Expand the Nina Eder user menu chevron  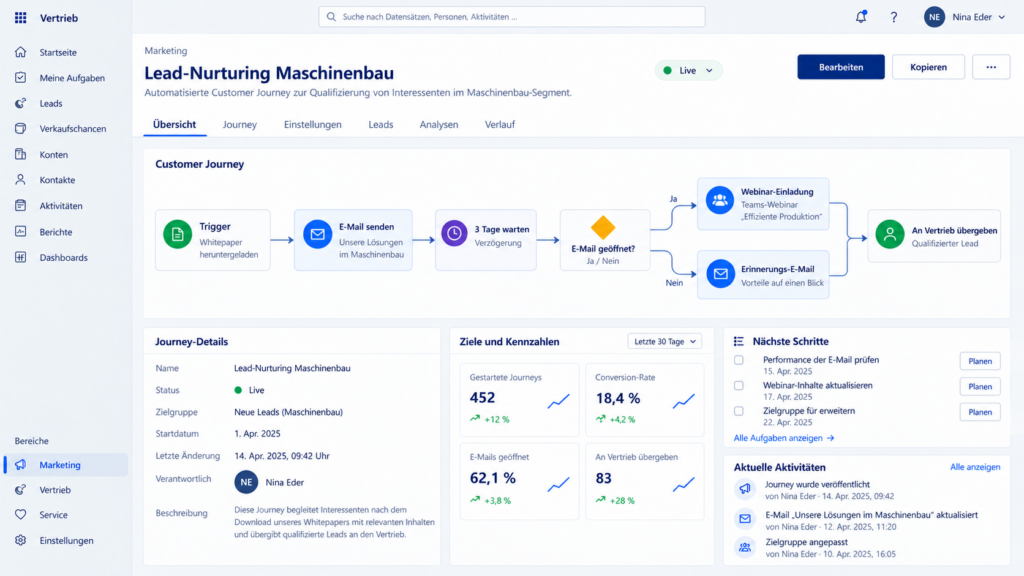1002,18
